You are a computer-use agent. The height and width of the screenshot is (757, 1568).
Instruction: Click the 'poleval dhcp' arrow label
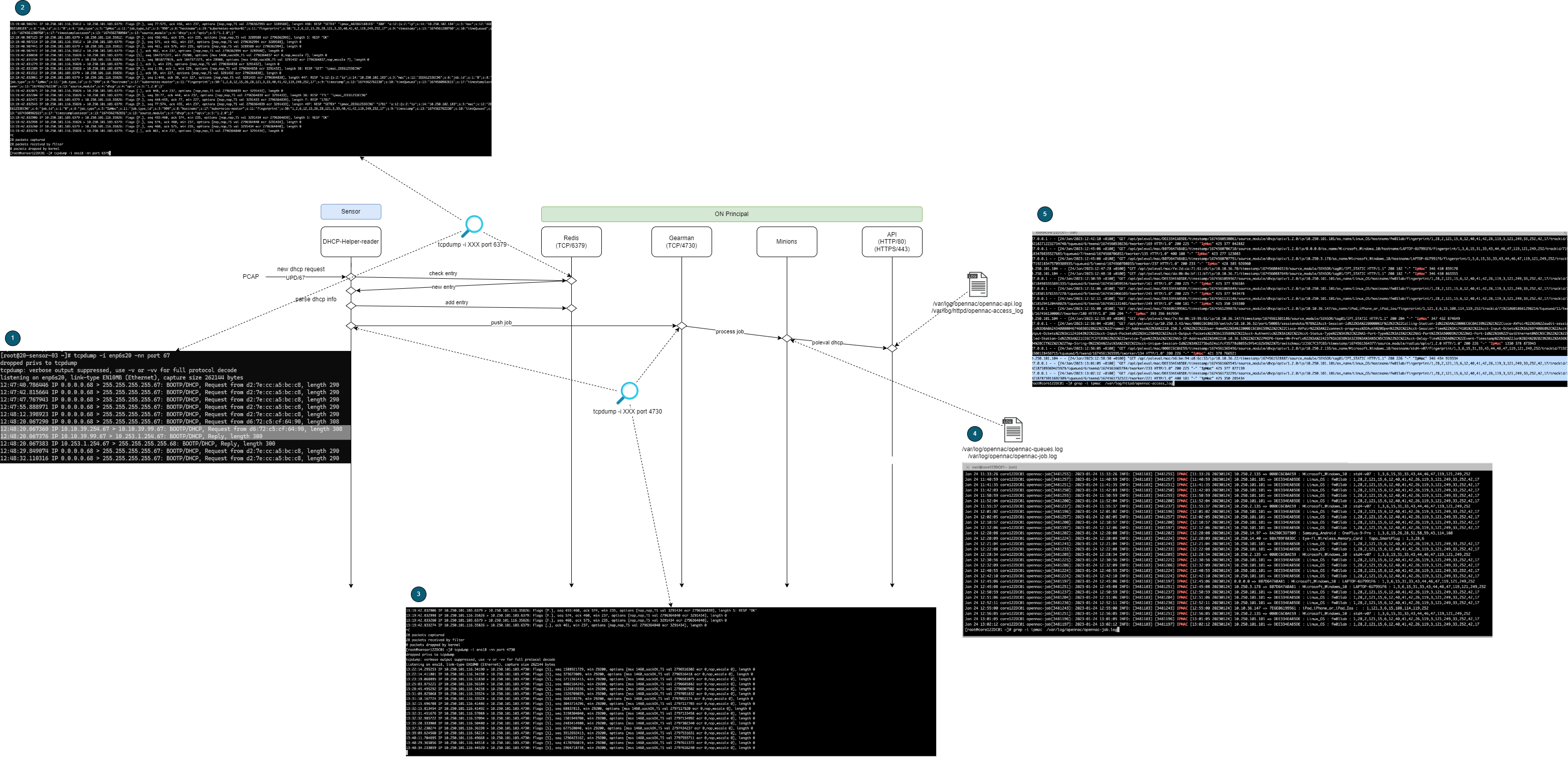click(827, 342)
